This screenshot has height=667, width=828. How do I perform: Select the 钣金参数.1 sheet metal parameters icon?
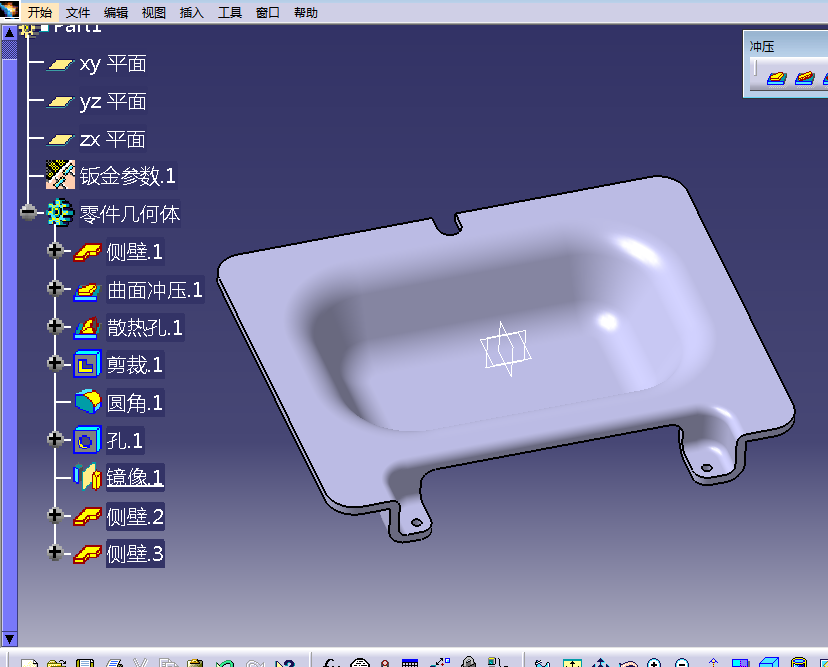pyautogui.click(x=61, y=176)
